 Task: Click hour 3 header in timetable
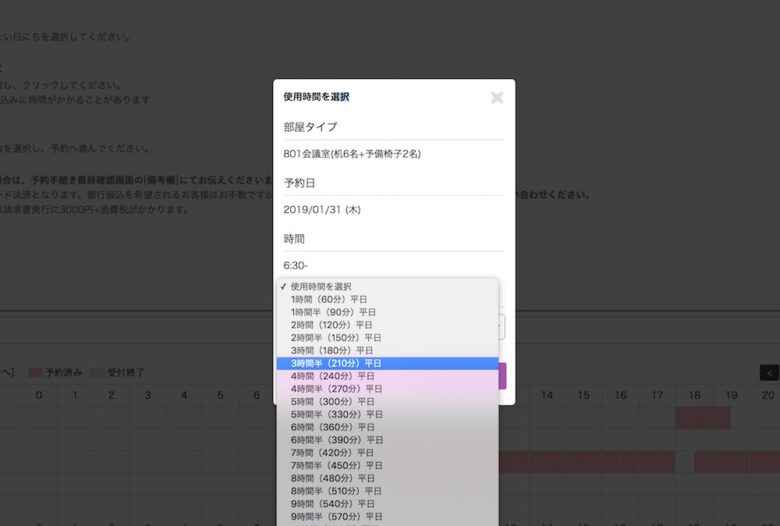148,395
